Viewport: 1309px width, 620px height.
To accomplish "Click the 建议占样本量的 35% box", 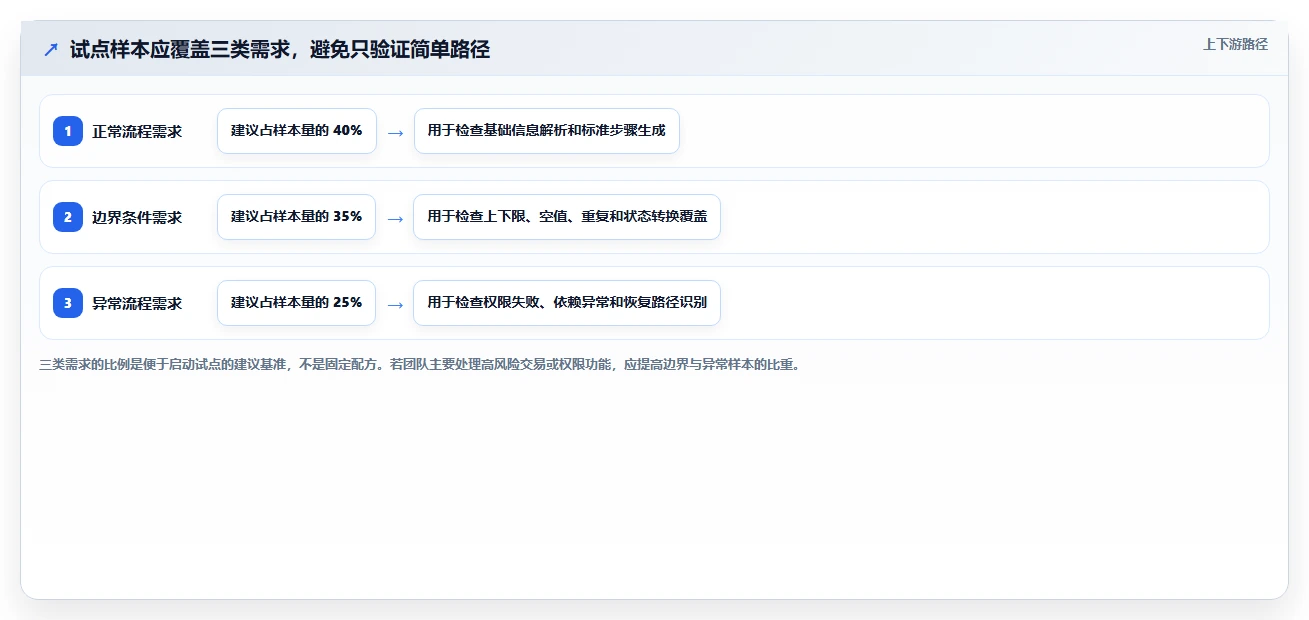I will [296, 217].
